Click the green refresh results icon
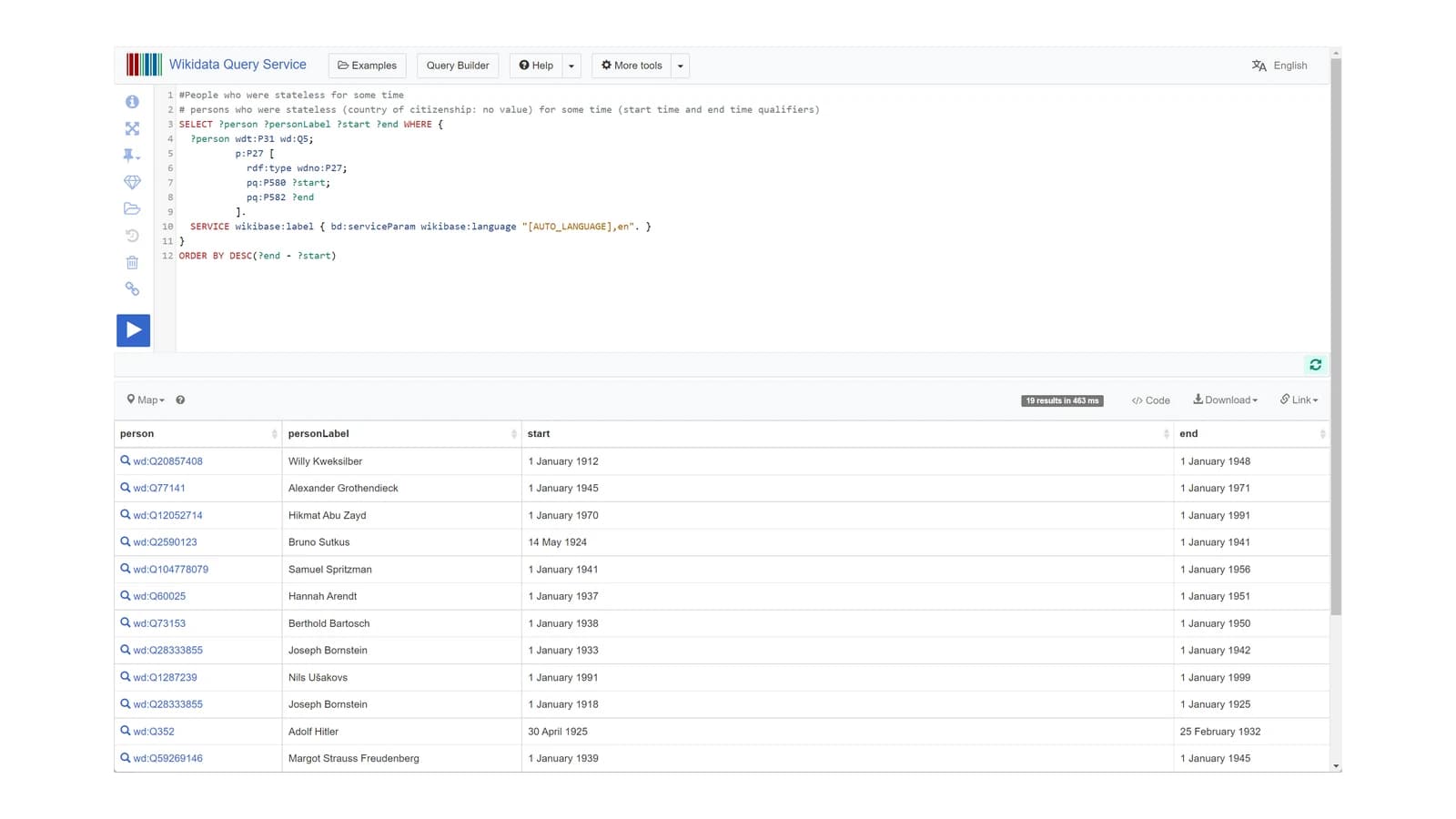The width and height of the screenshot is (1456, 819). tap(1315, 365)
